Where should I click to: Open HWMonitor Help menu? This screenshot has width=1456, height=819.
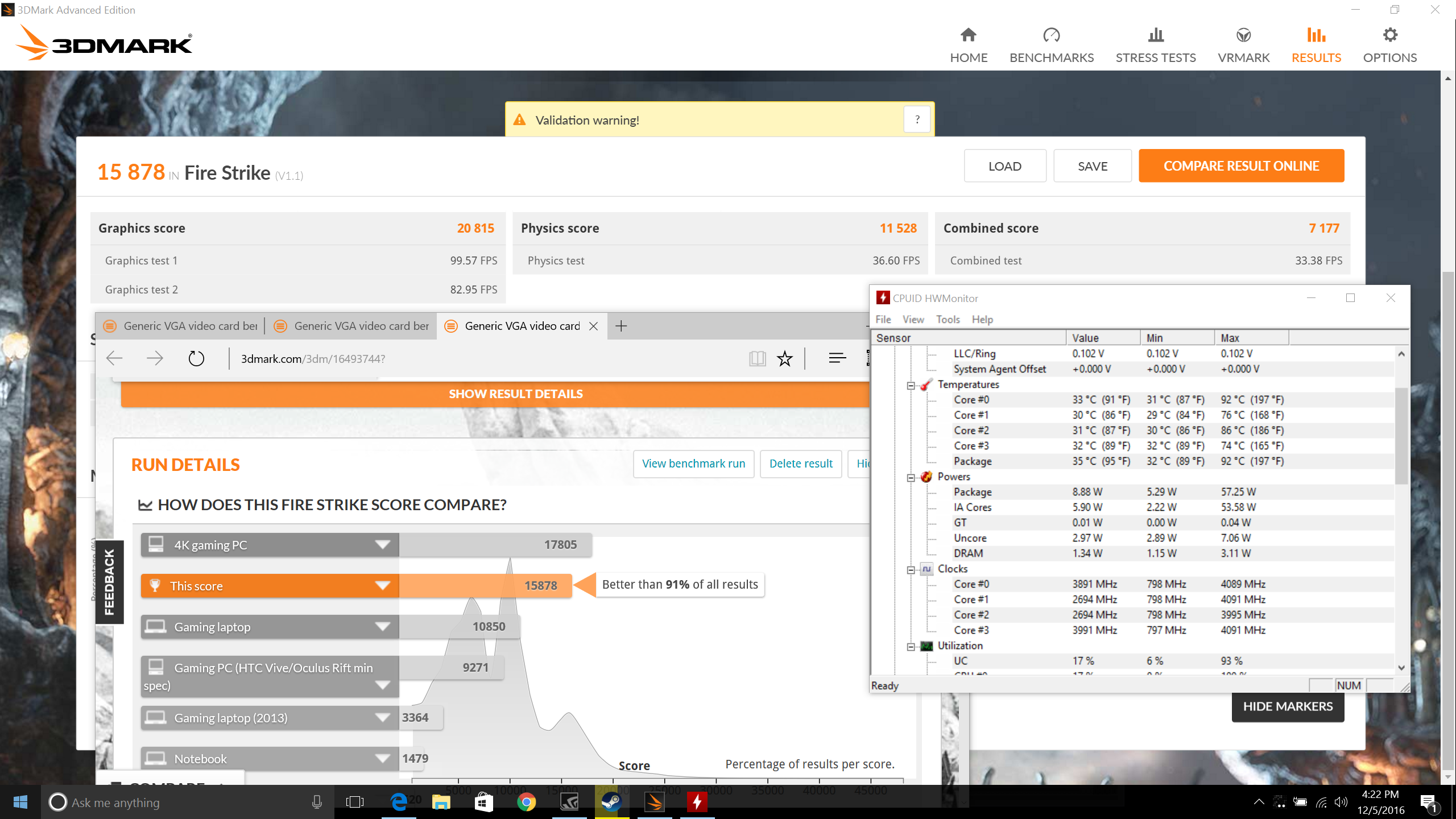pos(982,319)
